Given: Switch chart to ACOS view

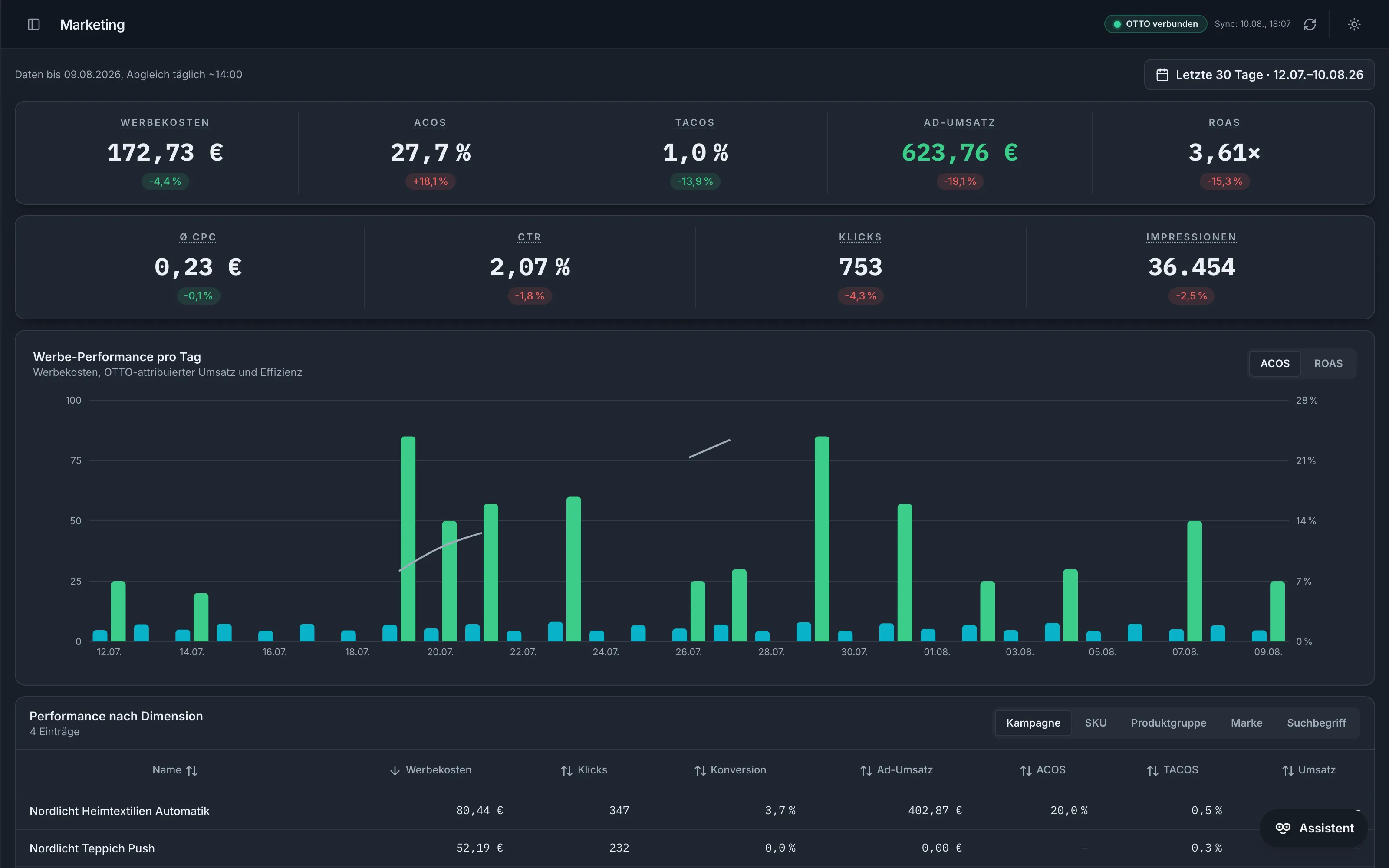Looking at the screenshot, I should coord(1275,363).
